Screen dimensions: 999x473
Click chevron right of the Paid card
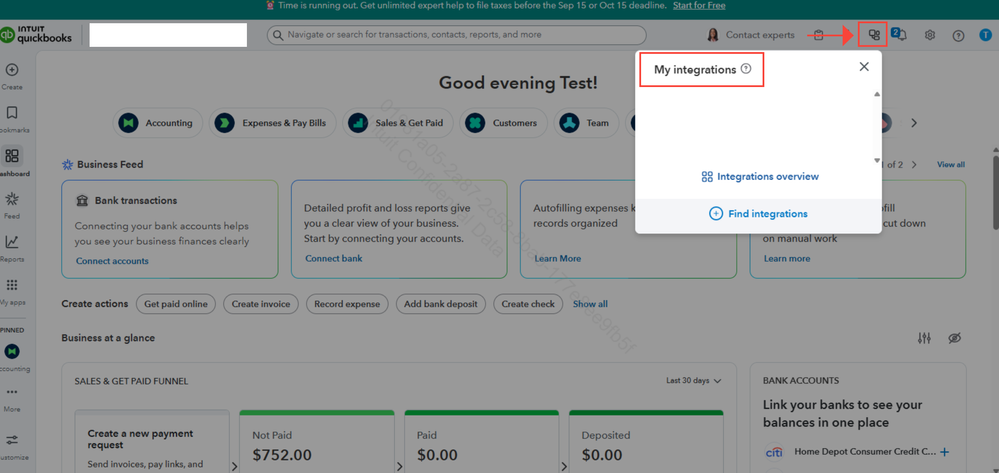click(563, 467)
